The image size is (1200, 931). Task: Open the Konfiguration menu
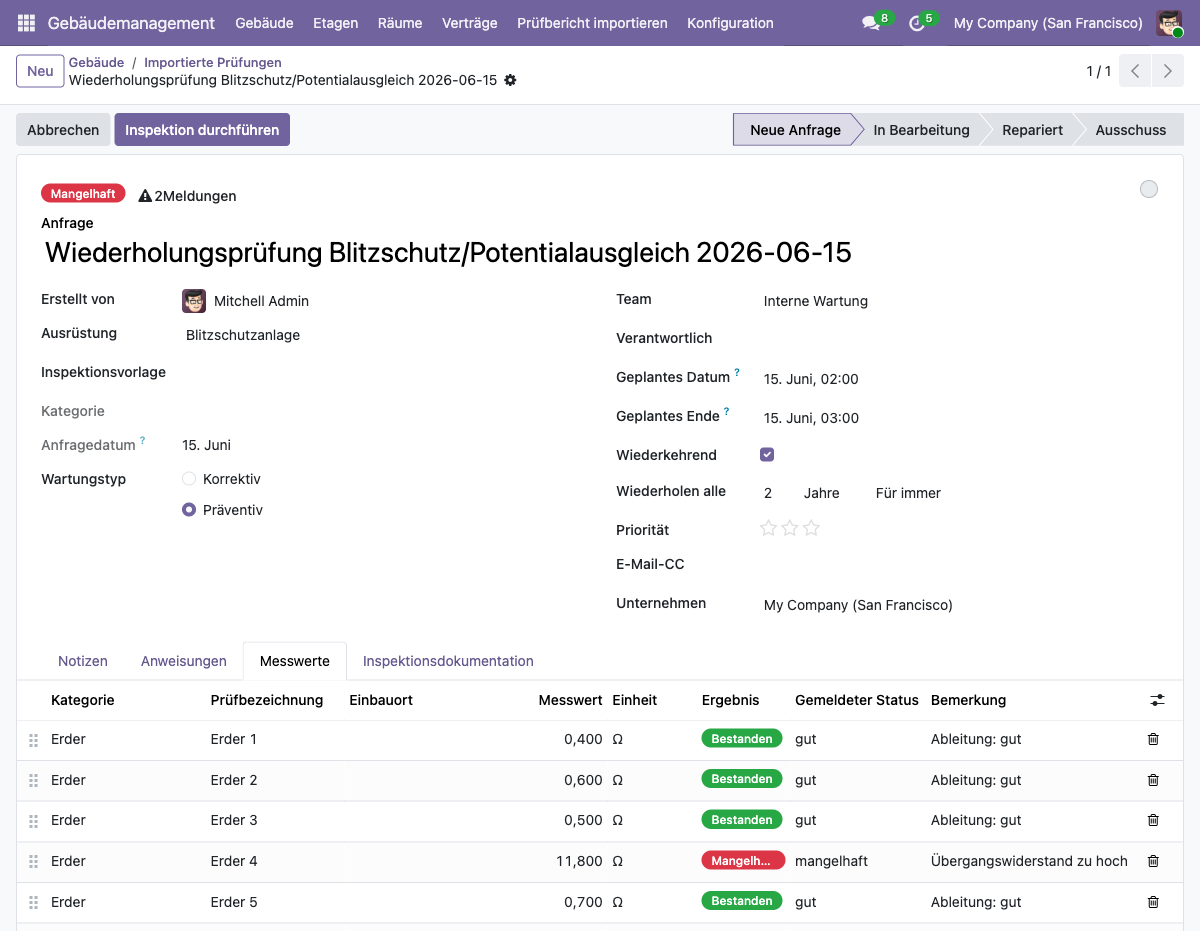(730, 23)
